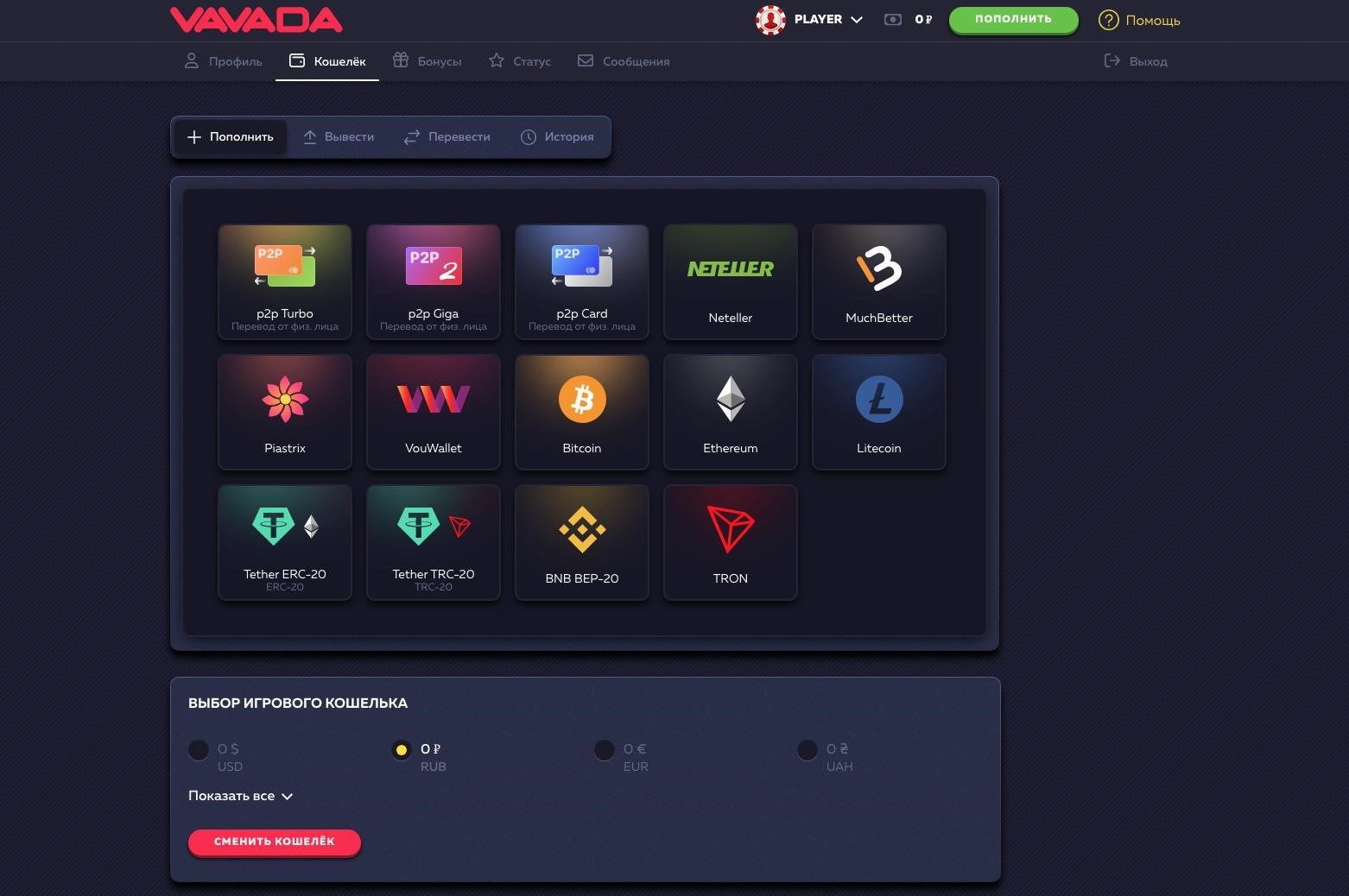Click the green Пополнить button
This screenshot has height=896, width=1349.
click(1014, 19)
